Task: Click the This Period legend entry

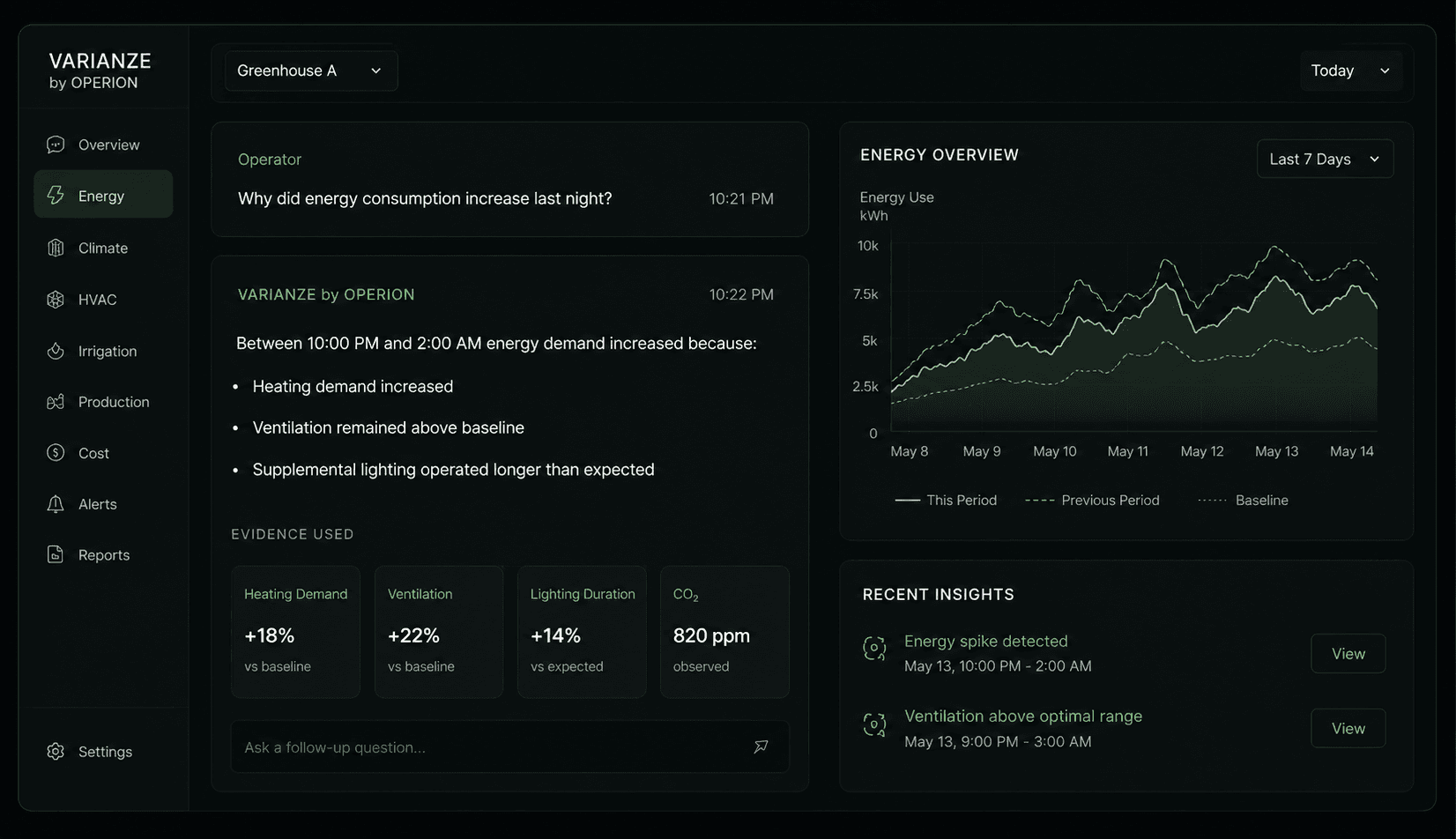Action: [946, 500]
